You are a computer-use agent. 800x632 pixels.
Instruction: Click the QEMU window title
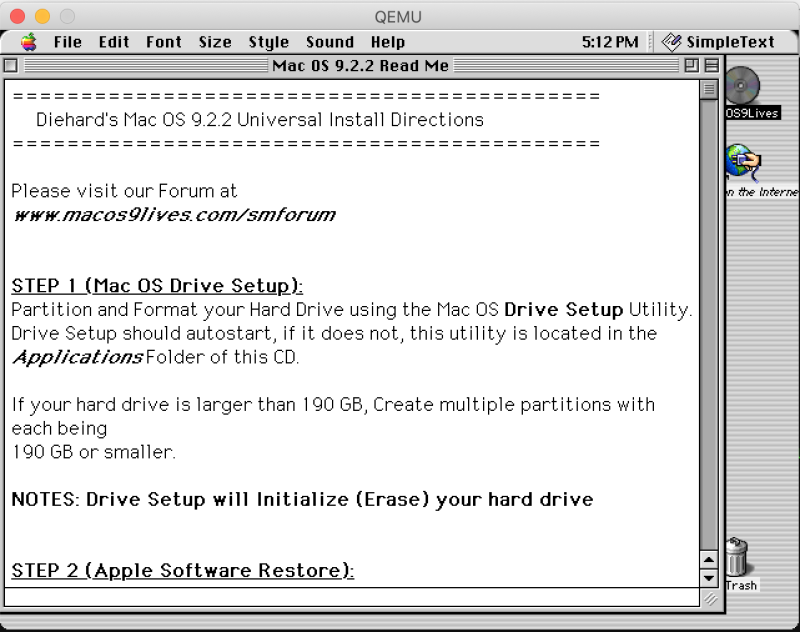pyautogui.click(x=398, y=17)
